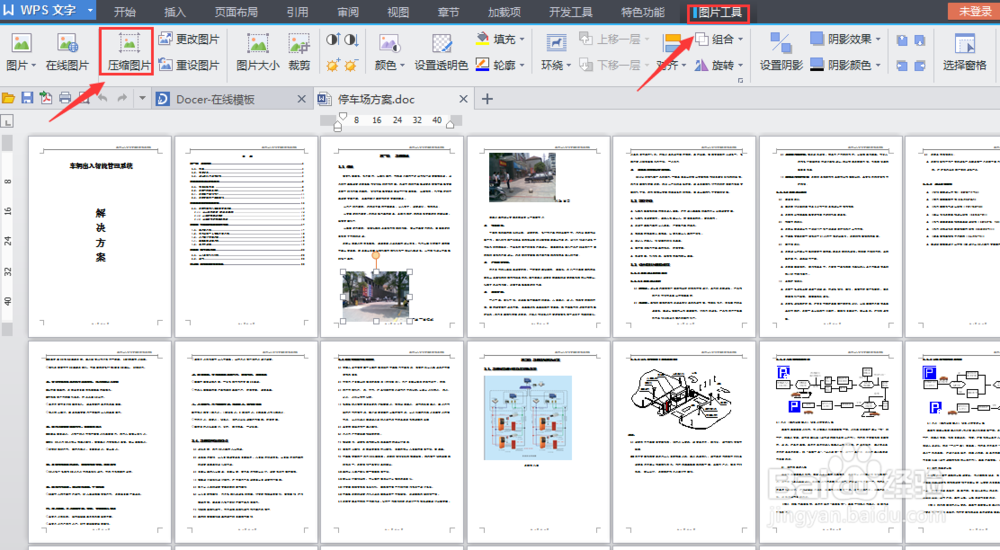Open the 开发工具 developer tab
1000x550 pixels.
coord(571,11)
